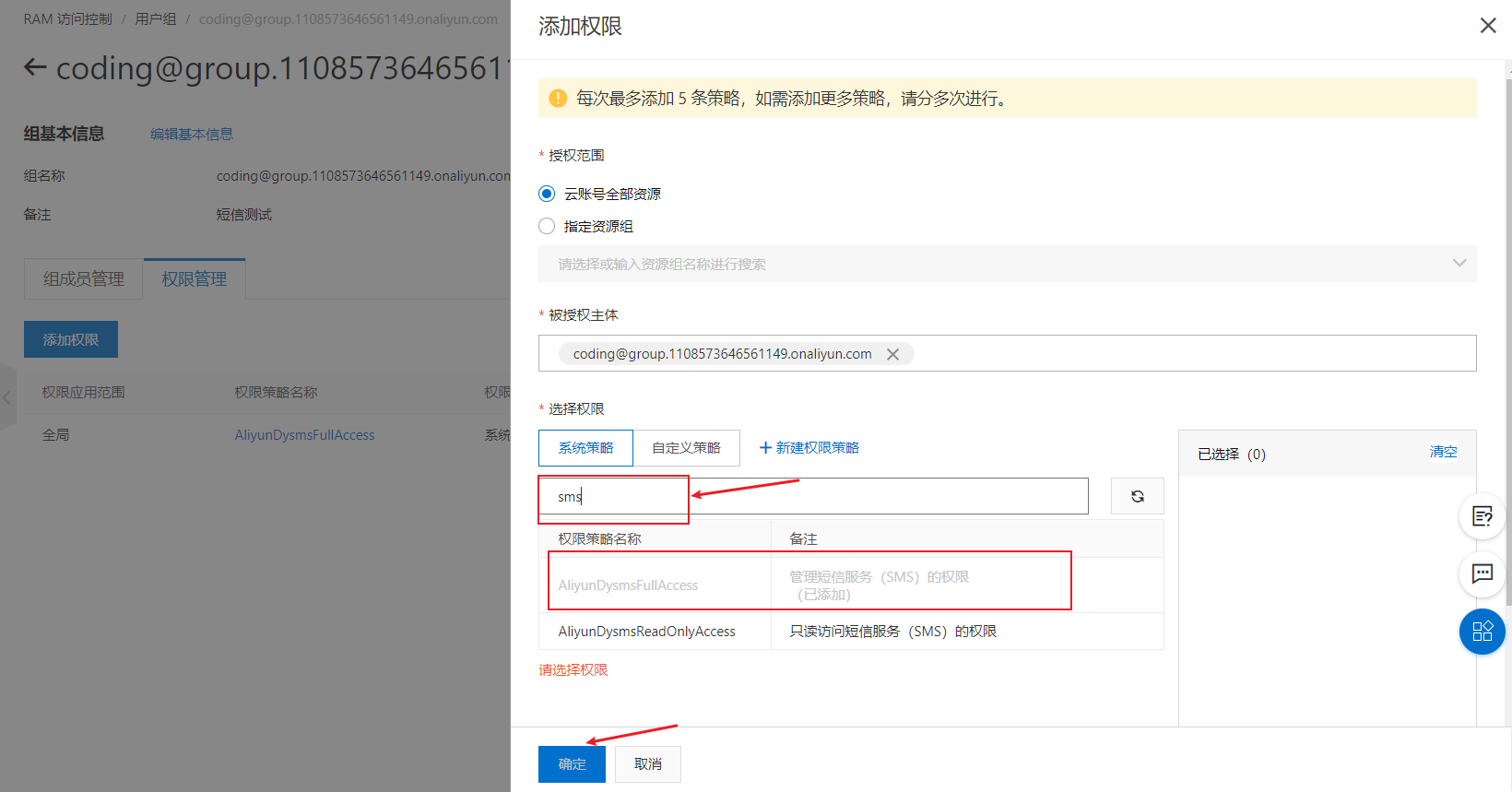The height and width of the screenshot is (792, 1512).
Task: Open 组成员管理 tab
Action: point(83,279)
